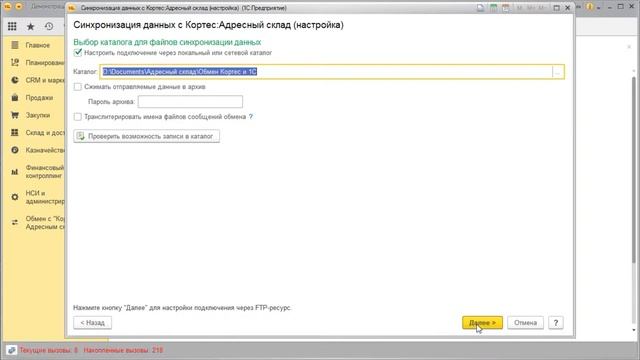Cancel the setup with Отмена
This screenshot has width=640, height=360.
click(525, 323)
